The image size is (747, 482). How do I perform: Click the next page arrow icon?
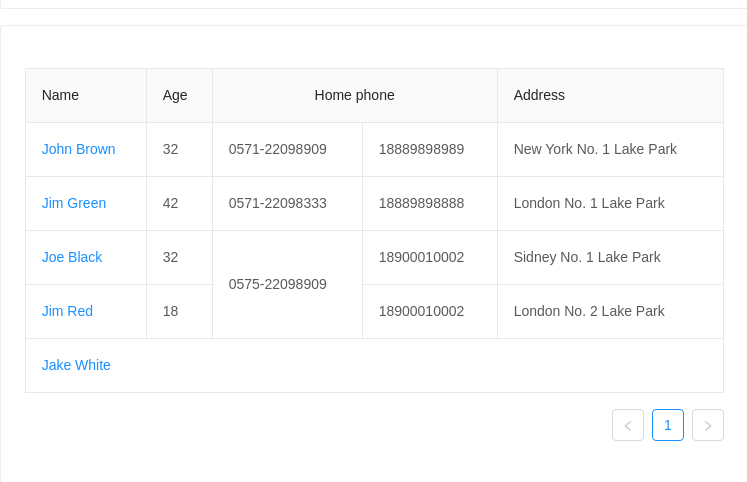708,425
